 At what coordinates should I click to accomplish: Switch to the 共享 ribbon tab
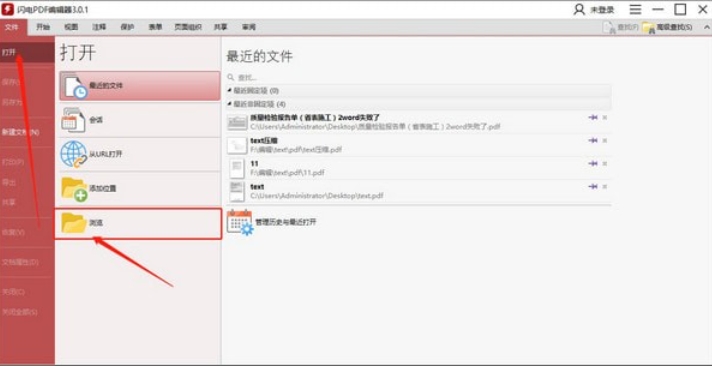click(x=221, y=27)
